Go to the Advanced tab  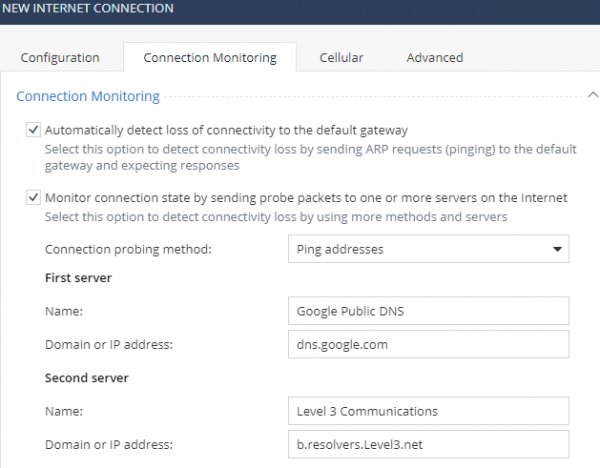(x=434, y=58)
